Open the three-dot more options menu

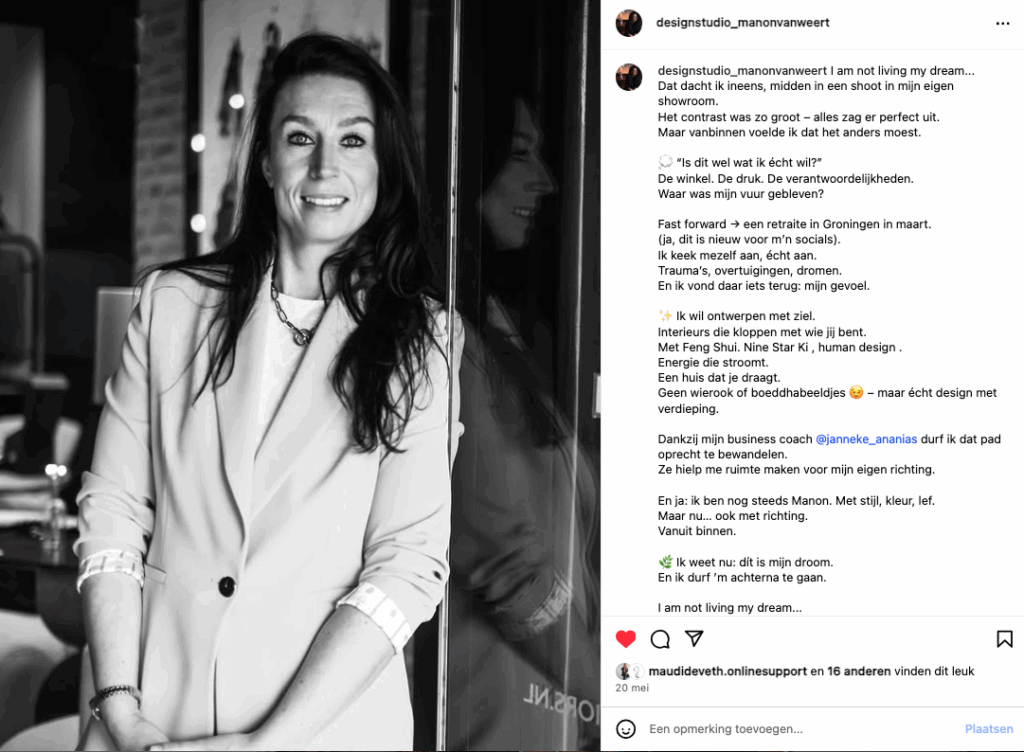pyautogui.click(x=1002, y=24)
